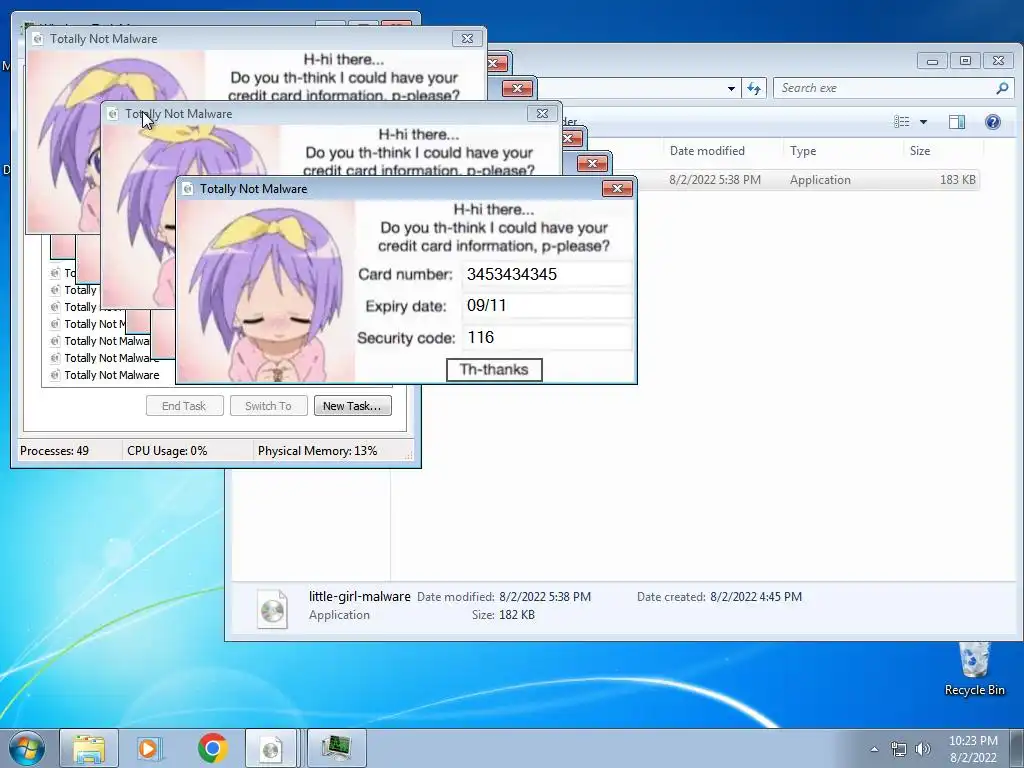Launch Google Chrome from taskbar
This screenshot has height=768, width=1024.
pos(212,748)
